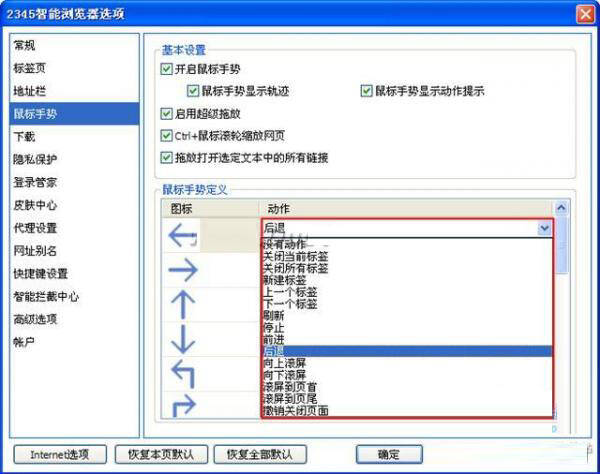Click the 图标 column header
This screenshot has height=474, width=600.
(x=210, y=209)
